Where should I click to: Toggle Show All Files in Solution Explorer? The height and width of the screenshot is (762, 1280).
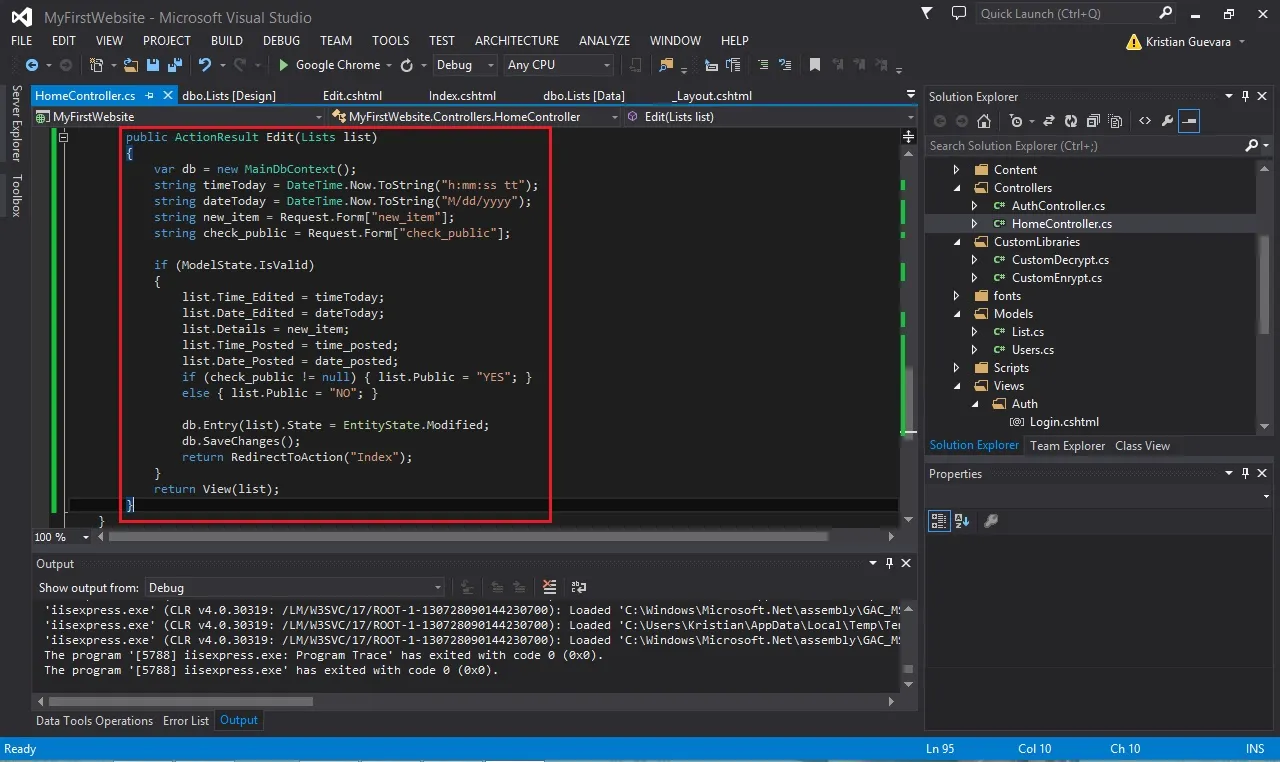point(1114,121)
